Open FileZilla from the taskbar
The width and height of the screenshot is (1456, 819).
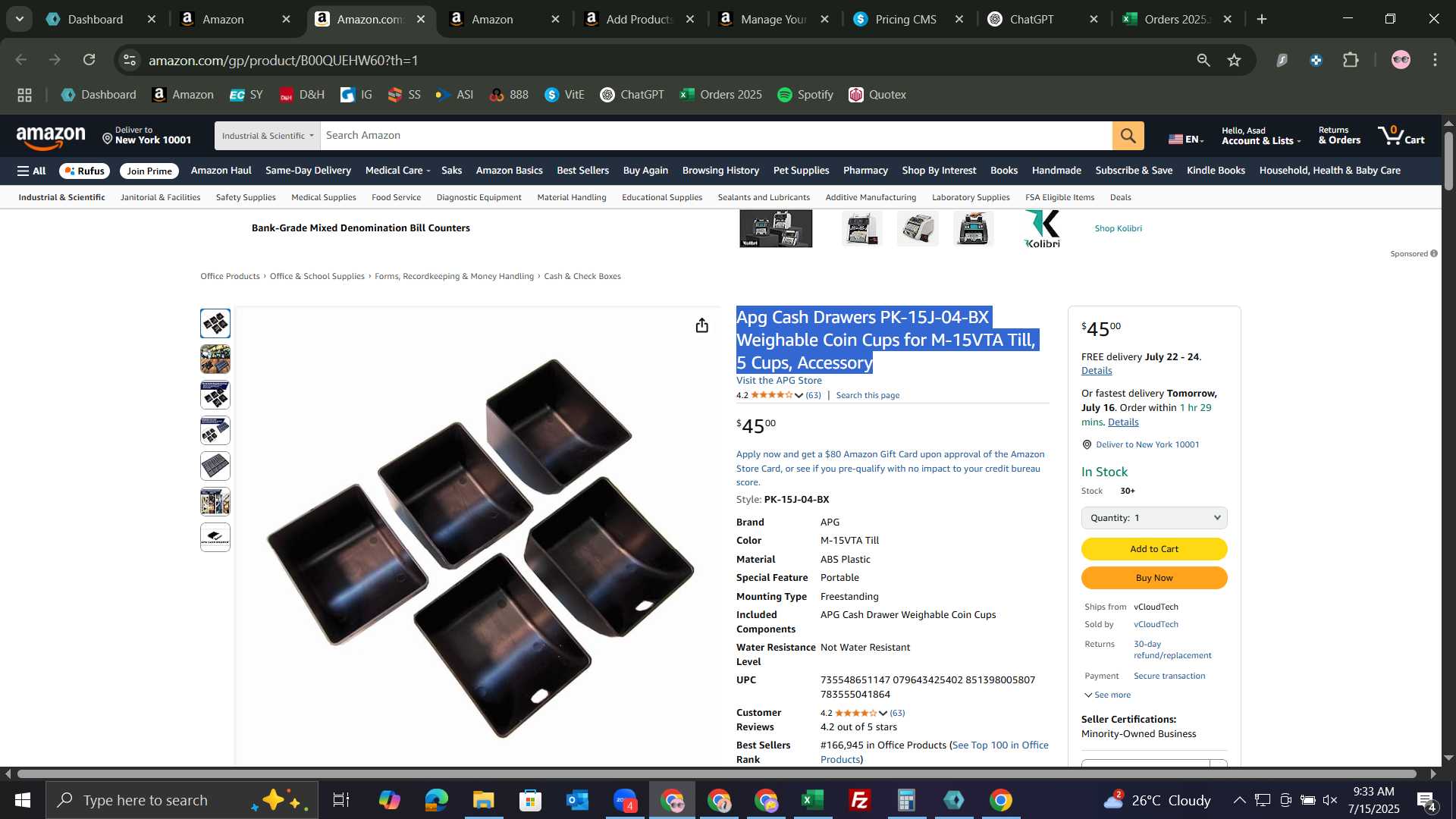click(x=860, y=800)
